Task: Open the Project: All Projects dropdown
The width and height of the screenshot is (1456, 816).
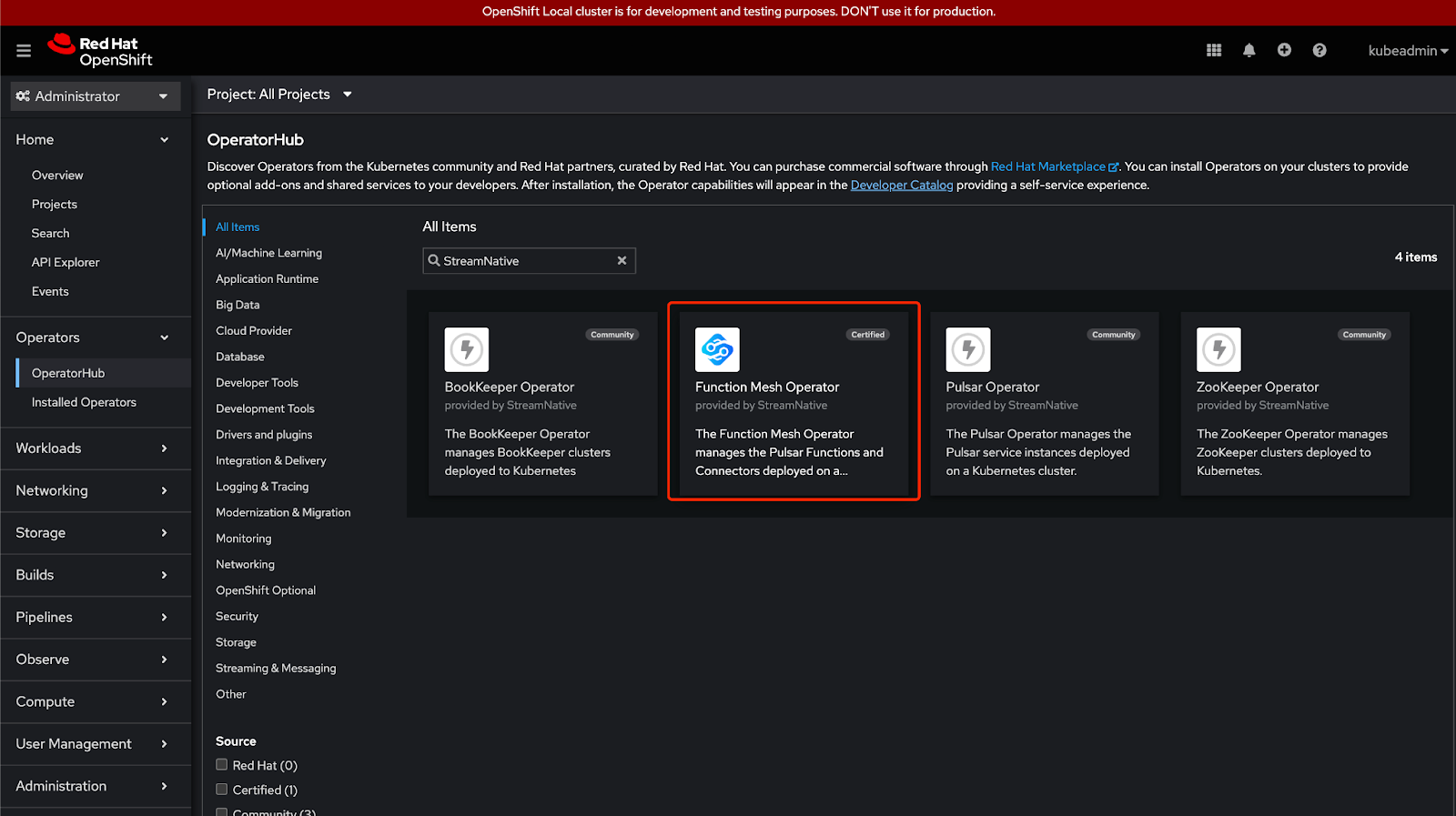Action: [x=279, y=95]
